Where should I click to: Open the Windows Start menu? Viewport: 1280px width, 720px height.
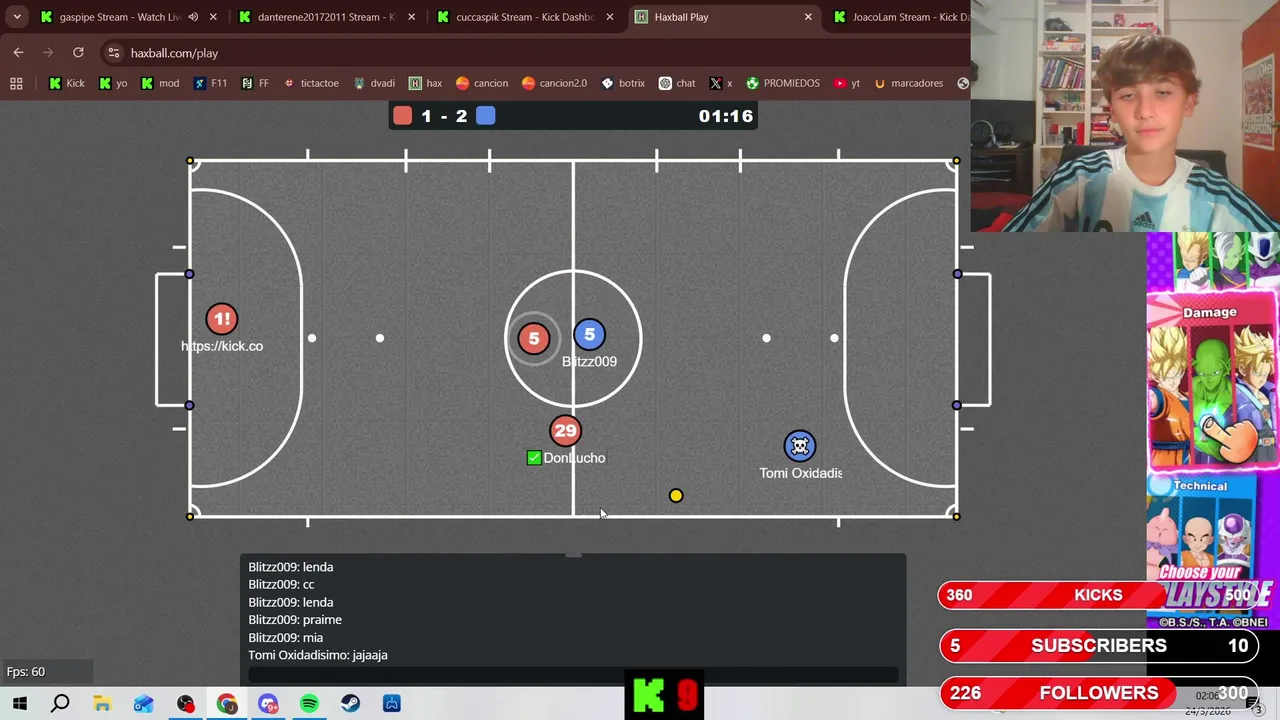pos(20,704)
